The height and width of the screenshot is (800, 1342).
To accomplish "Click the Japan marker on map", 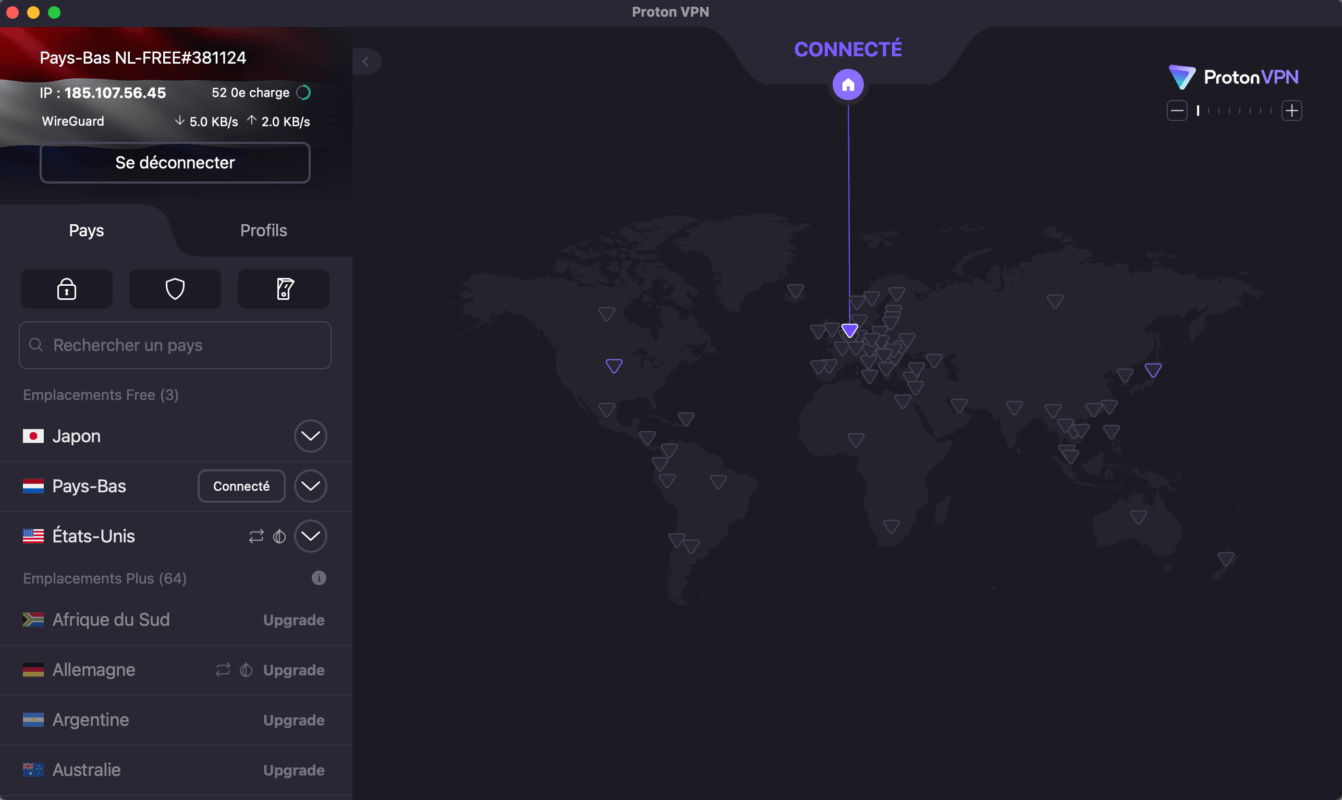I will [1153, 370].
